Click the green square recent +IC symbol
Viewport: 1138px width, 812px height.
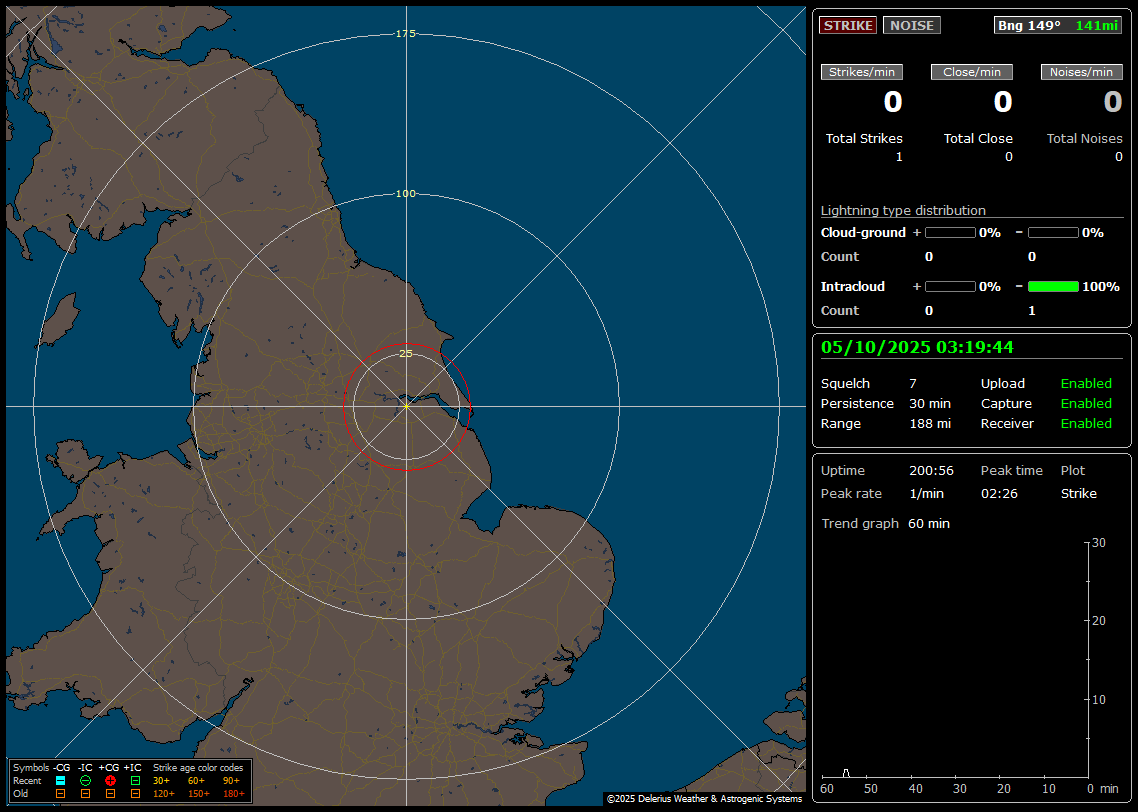point(135,780)
